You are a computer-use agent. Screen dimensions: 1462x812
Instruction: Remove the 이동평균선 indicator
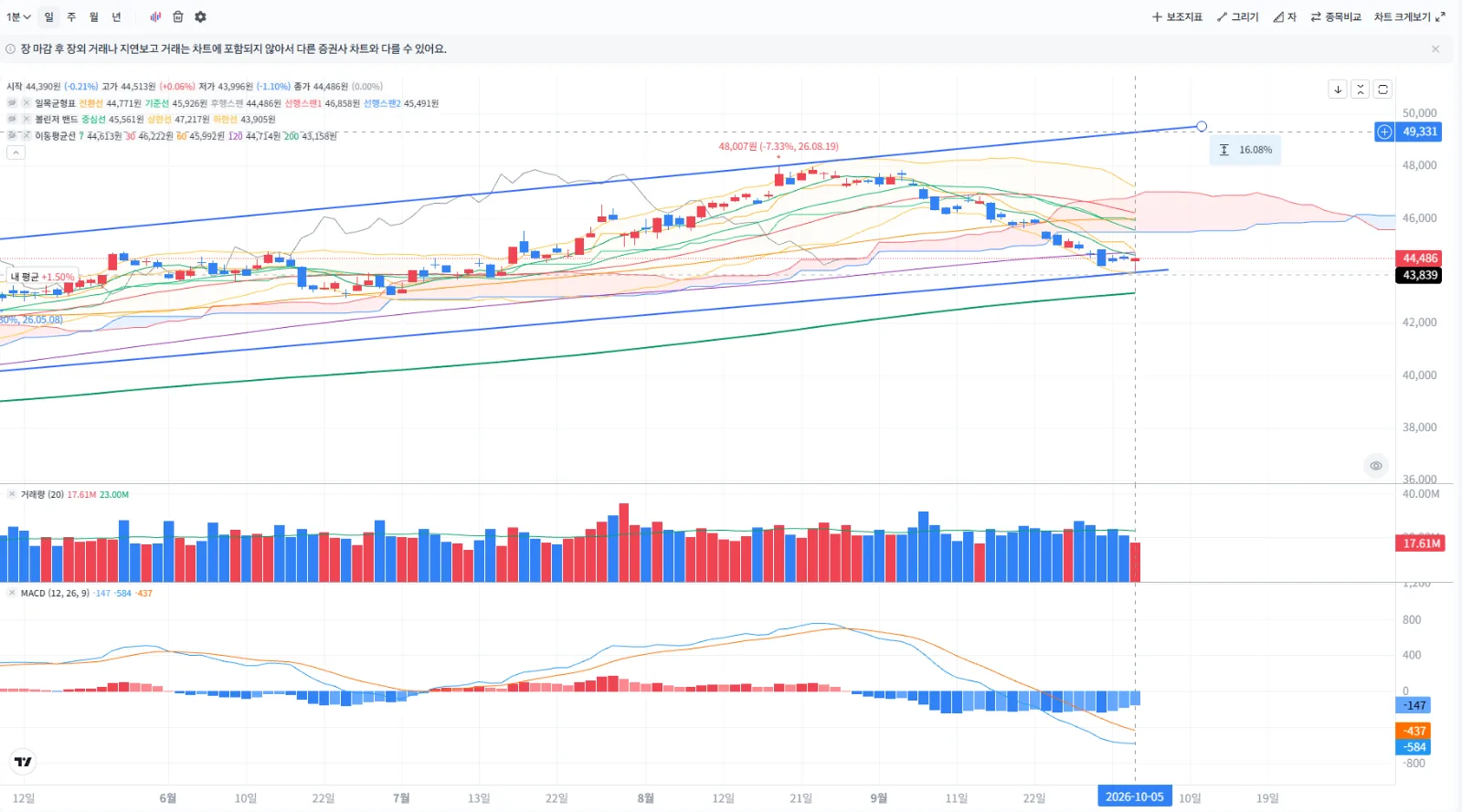click(26, 135)
